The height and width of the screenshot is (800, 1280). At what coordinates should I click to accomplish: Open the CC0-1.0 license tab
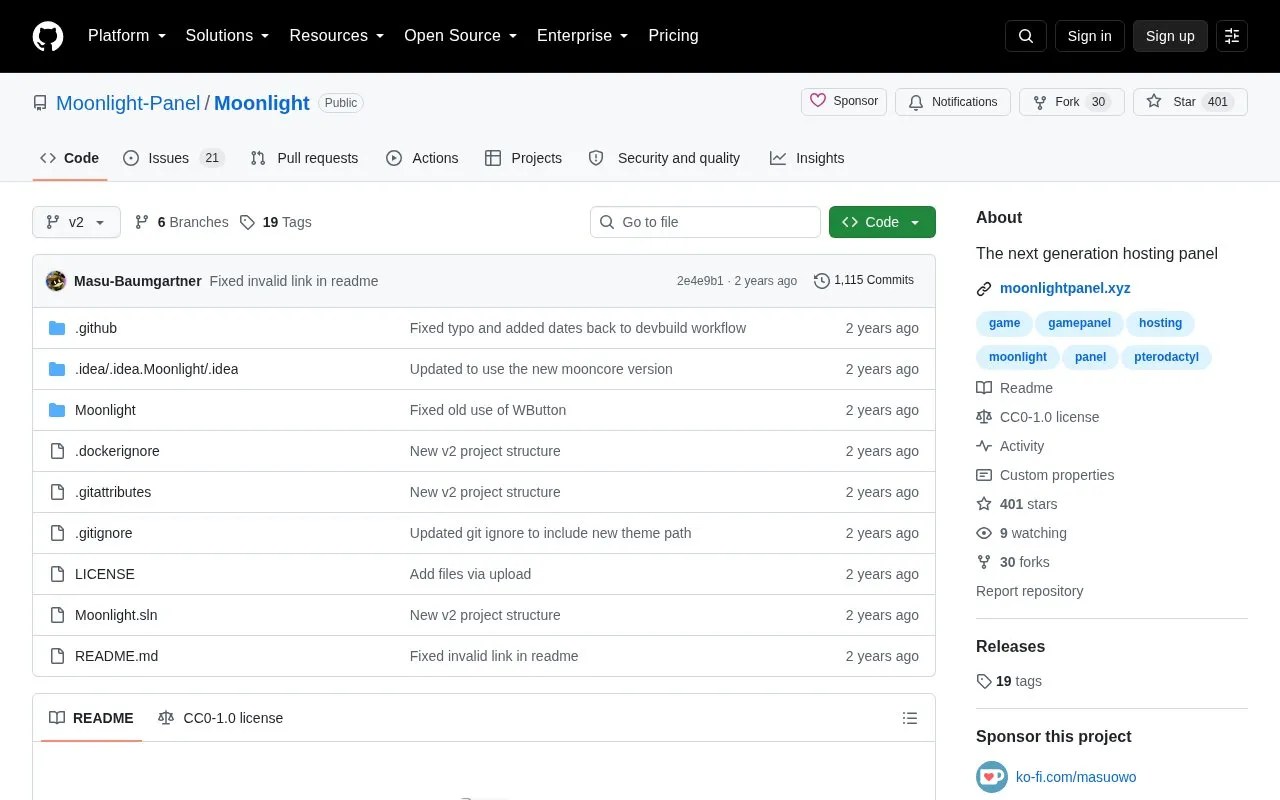[220, 718]
